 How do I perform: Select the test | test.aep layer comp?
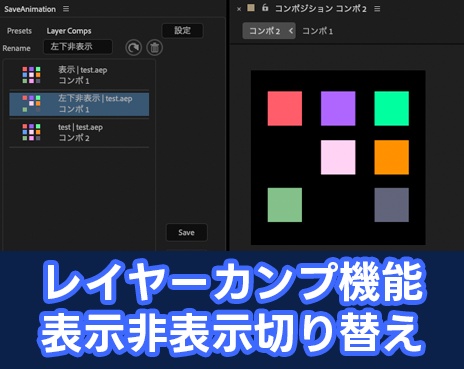pos(79,132)
